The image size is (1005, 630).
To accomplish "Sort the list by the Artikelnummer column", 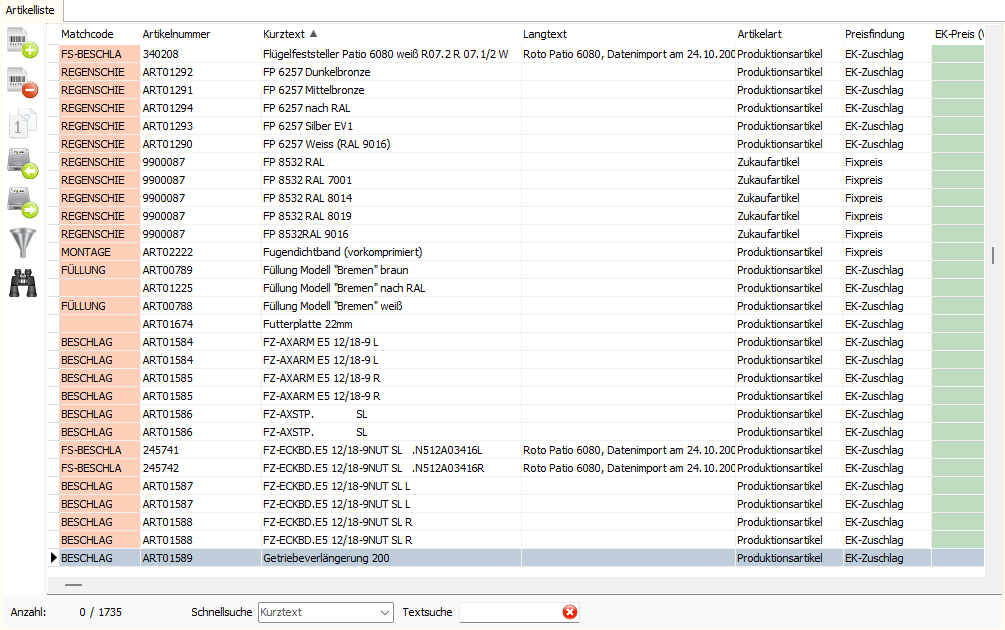I will point(175,33).
